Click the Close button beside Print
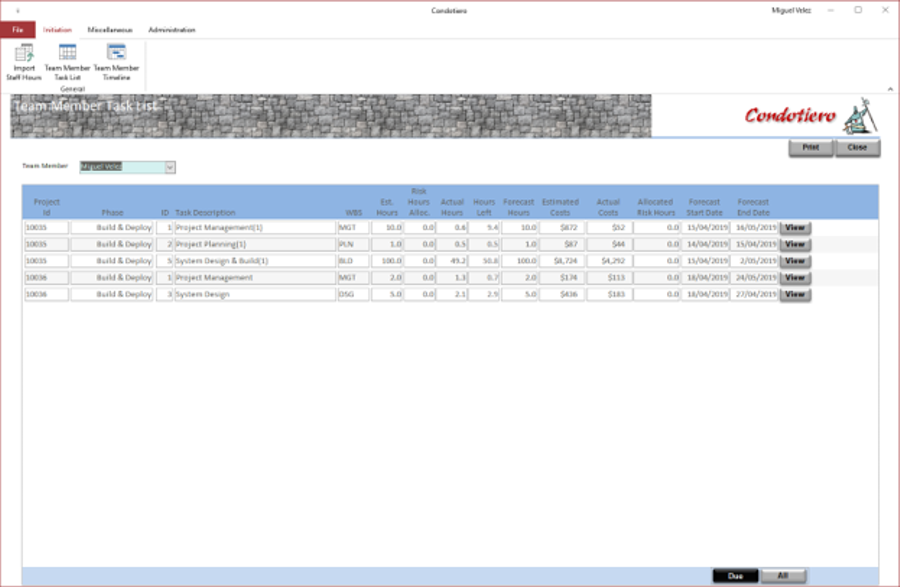This screenshot has height=587, width=900. click(857, 147)
